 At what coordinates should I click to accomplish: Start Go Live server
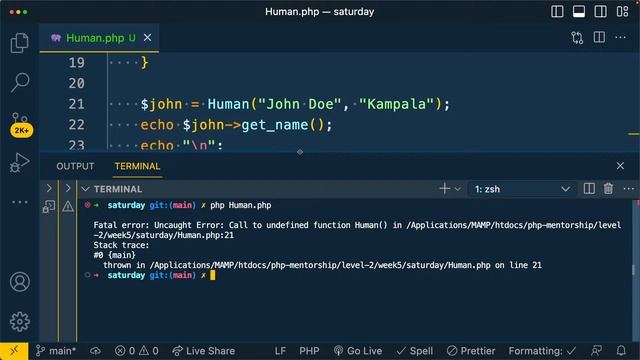(358, 351)
